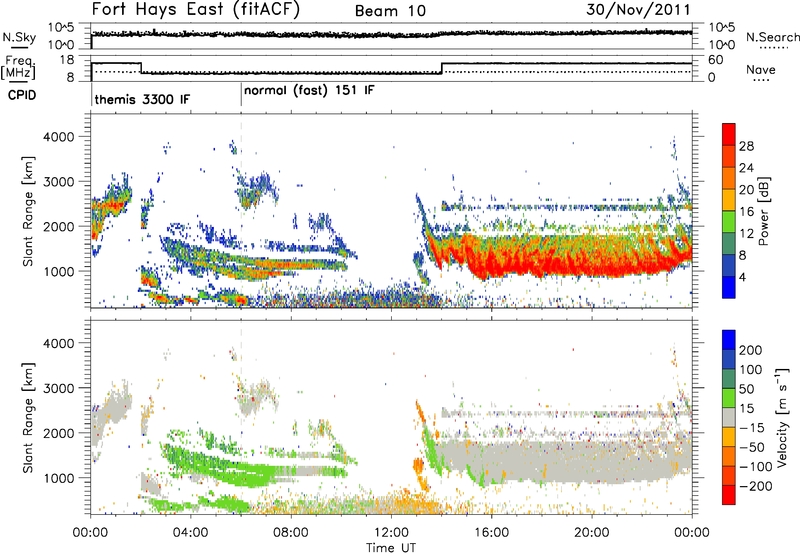The width and height of the screenshot is (800, 554).
Task: Pick the red top segment of power colorbar
Action: click(x=729, y=134)
